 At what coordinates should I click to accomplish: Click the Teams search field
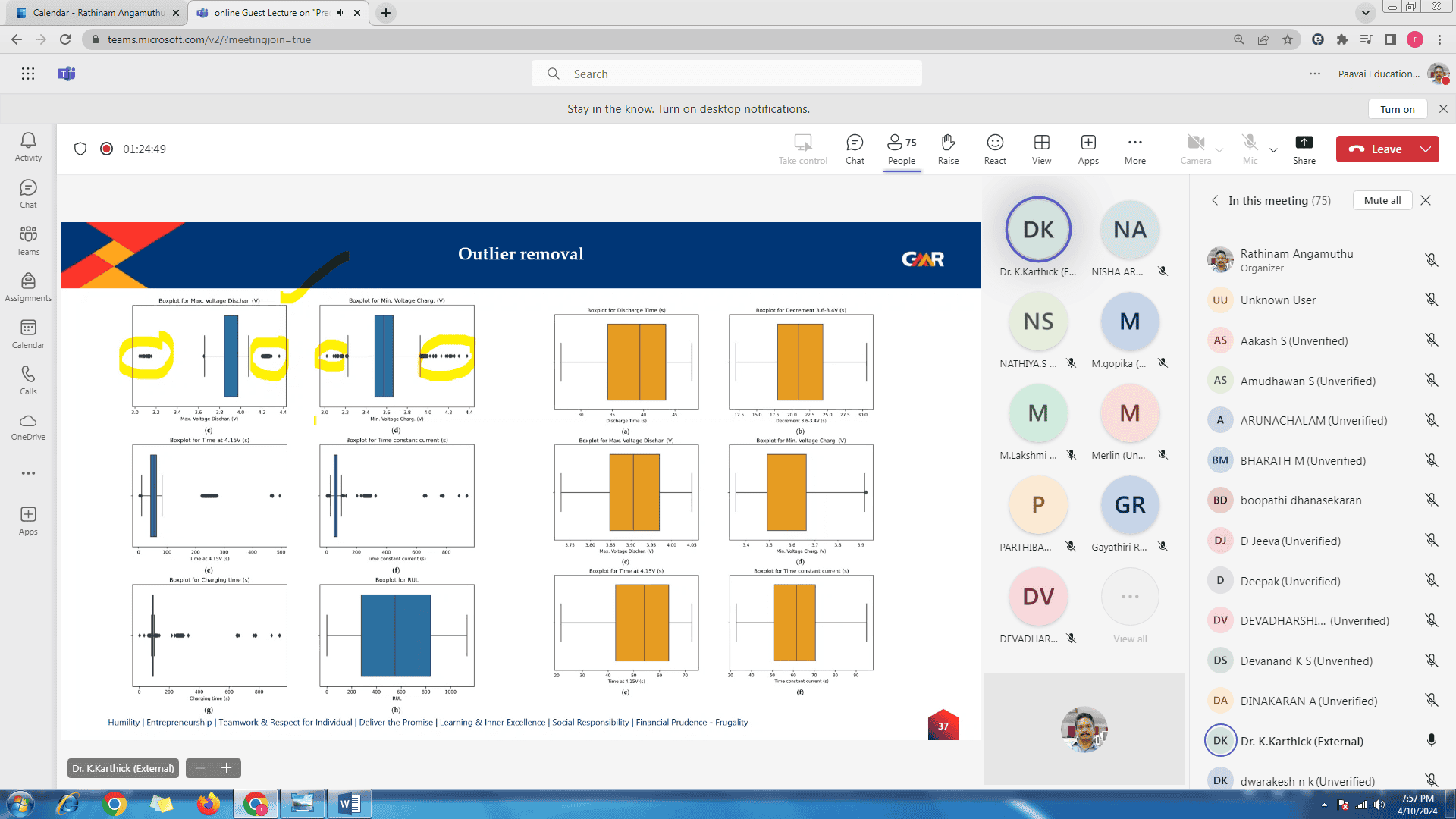coord(726,74)
